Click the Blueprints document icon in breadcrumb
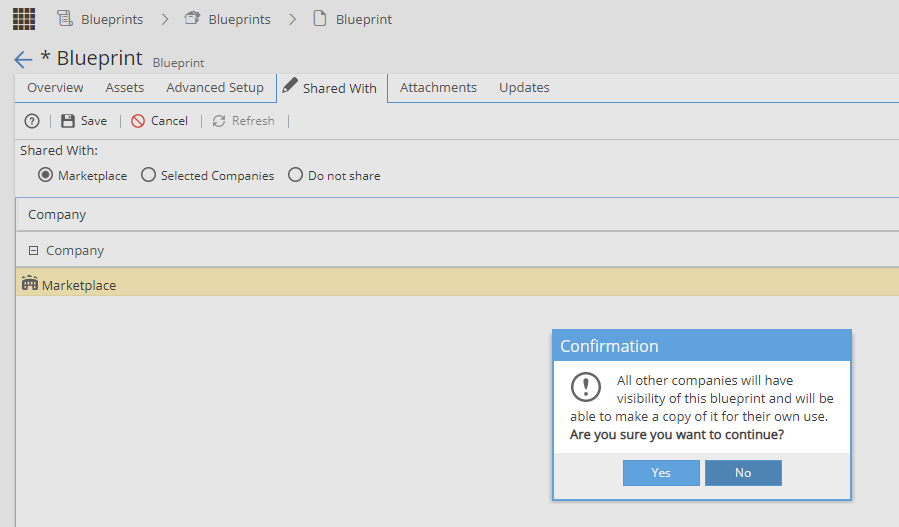 [65, 19]
